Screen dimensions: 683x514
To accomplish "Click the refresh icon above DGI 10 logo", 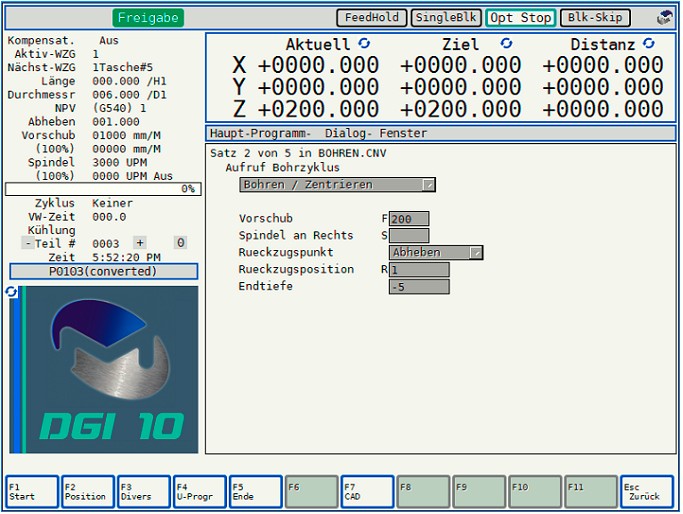I will [11, 292].
